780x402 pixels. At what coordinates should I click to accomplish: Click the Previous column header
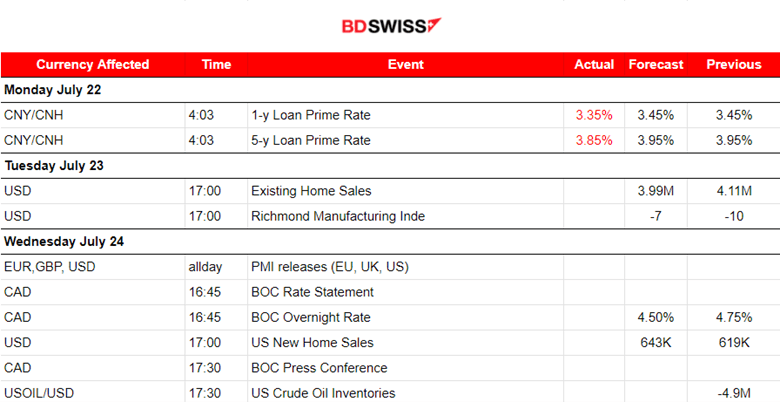(734, 64)
